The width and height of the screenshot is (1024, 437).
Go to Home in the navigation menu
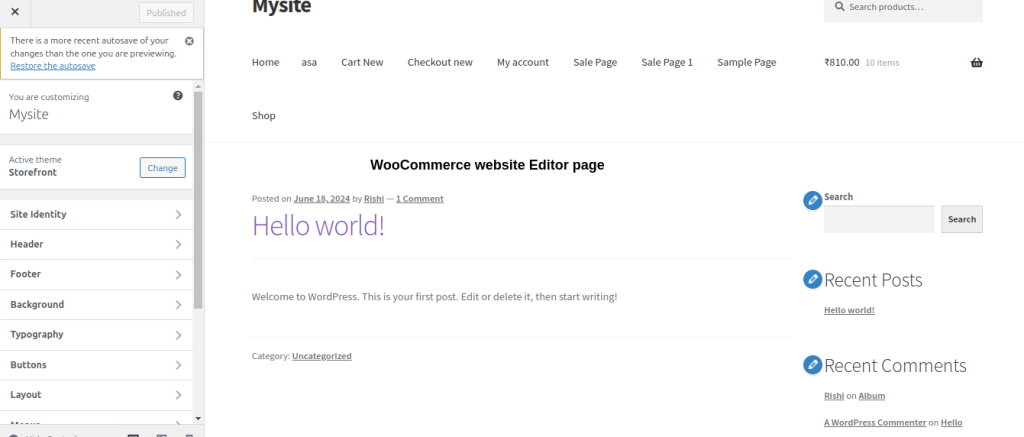266,62
